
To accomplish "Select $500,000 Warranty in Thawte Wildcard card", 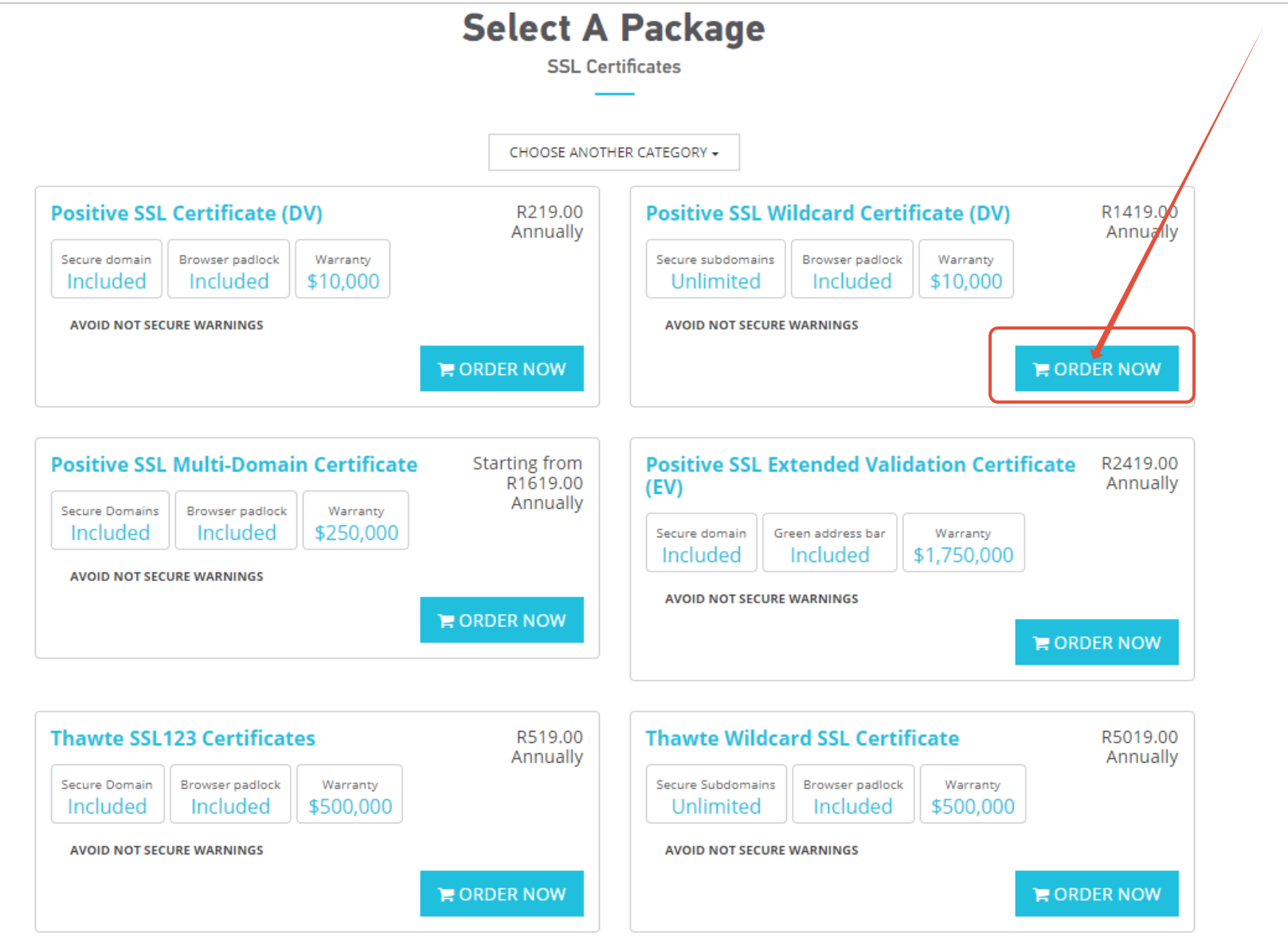I will (973, 795).
